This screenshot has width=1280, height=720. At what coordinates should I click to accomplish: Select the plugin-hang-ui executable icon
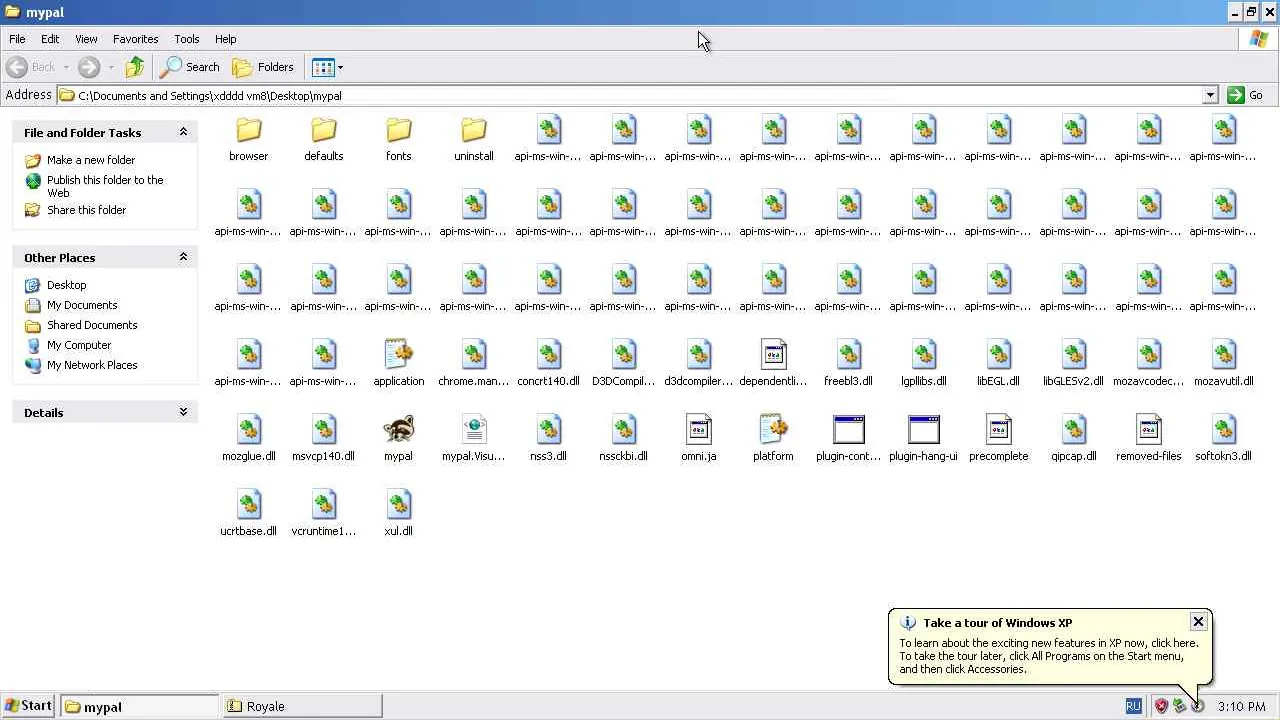coord(923,430)
